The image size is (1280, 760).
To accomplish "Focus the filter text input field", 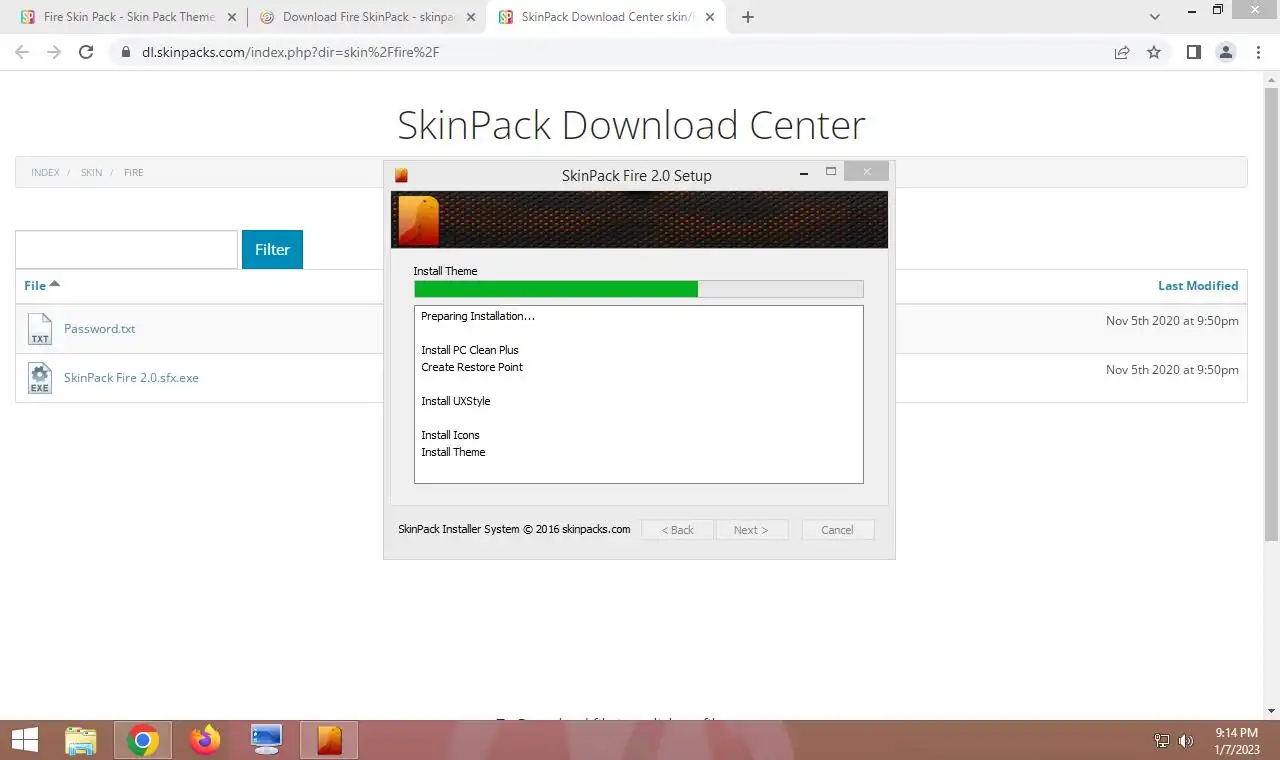I will [126, 249].
